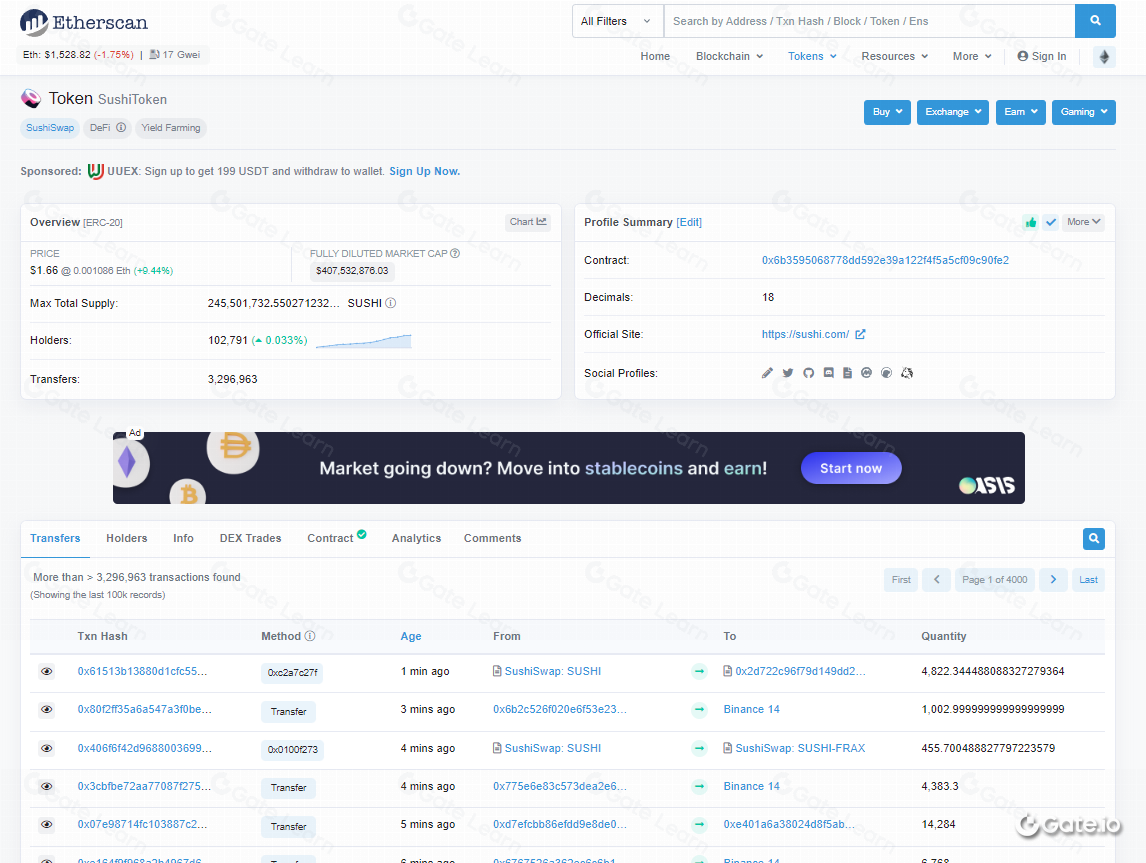The image size is (1146, 863).
Task: Open the Earn dropdown button
Action: [1020, 112]
